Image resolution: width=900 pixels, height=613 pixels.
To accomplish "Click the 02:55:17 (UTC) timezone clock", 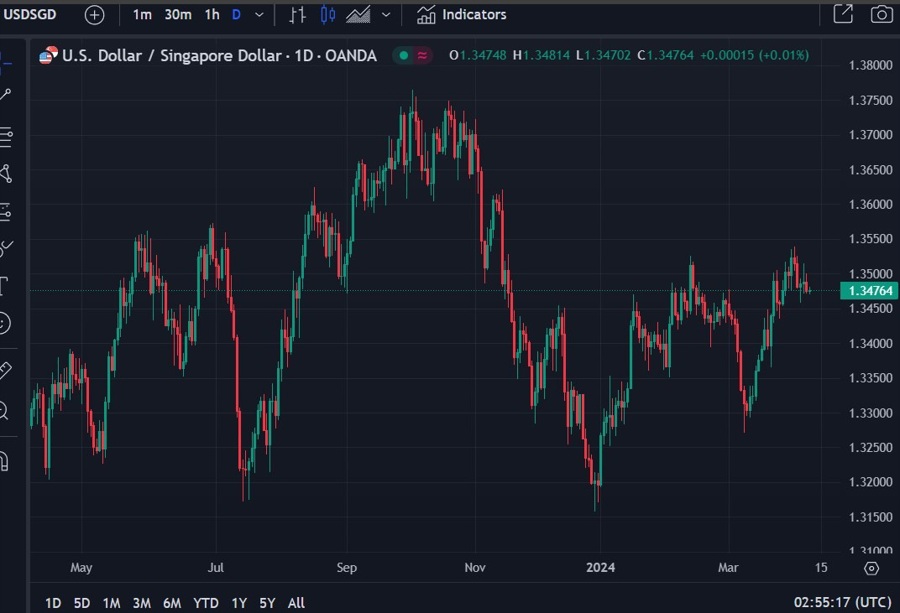I will [x=842, y=602].
